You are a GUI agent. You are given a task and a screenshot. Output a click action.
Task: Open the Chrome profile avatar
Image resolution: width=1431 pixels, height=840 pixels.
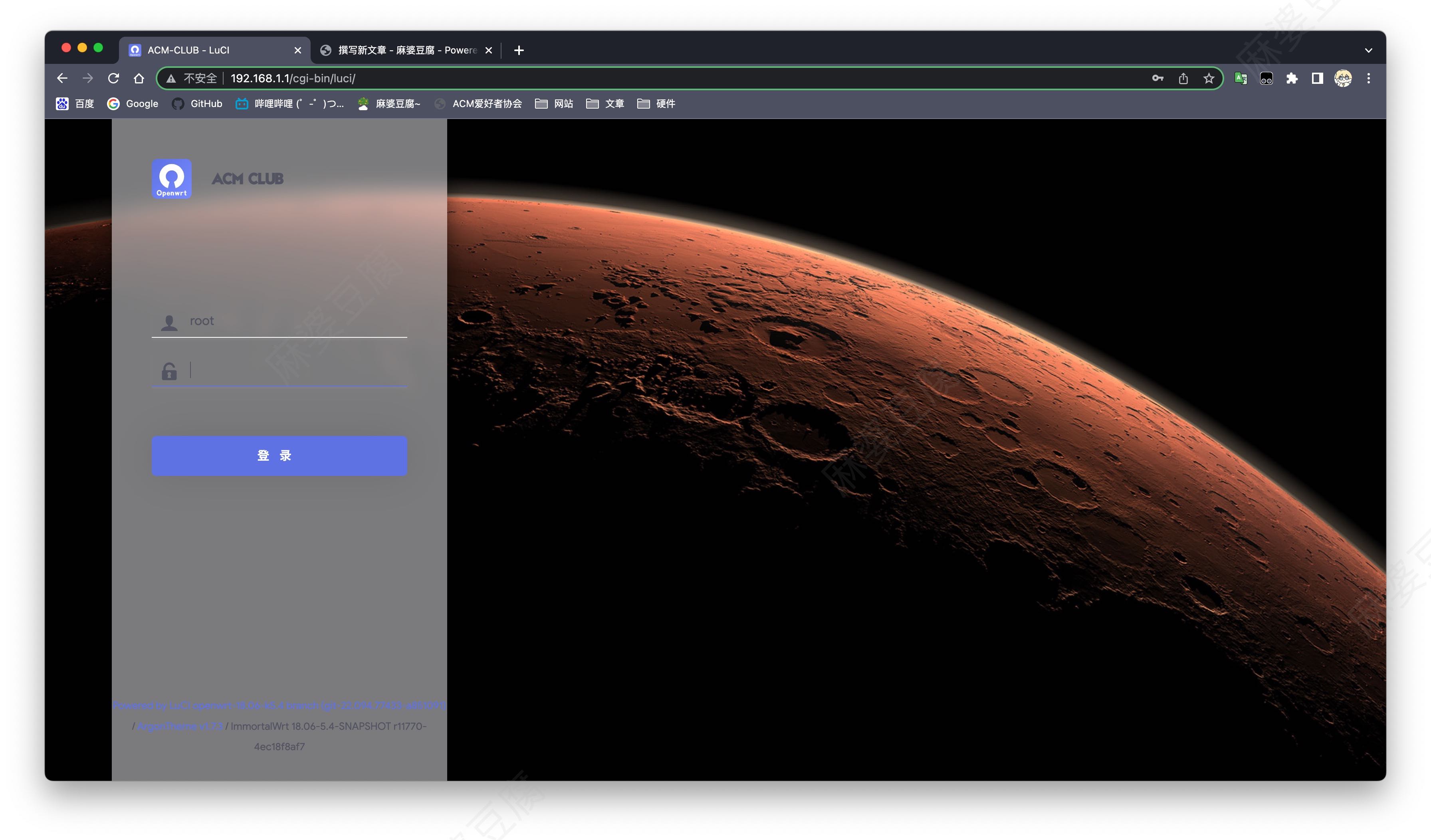pos(1343,78)
